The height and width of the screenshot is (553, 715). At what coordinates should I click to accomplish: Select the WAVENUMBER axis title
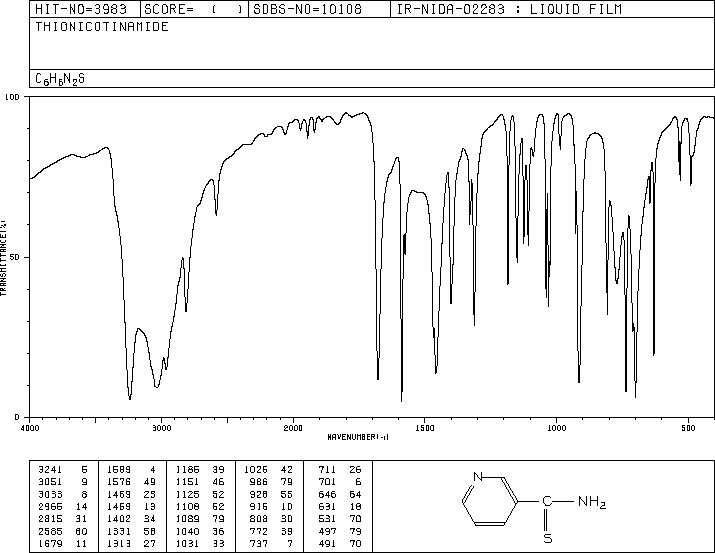[x=358, y=437]
